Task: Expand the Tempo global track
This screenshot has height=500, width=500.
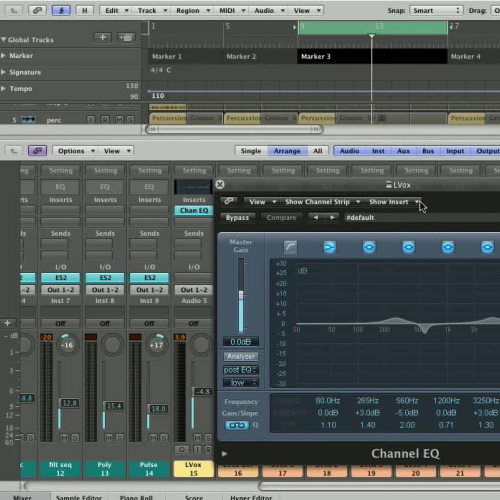Action: [x=3, y=88]
